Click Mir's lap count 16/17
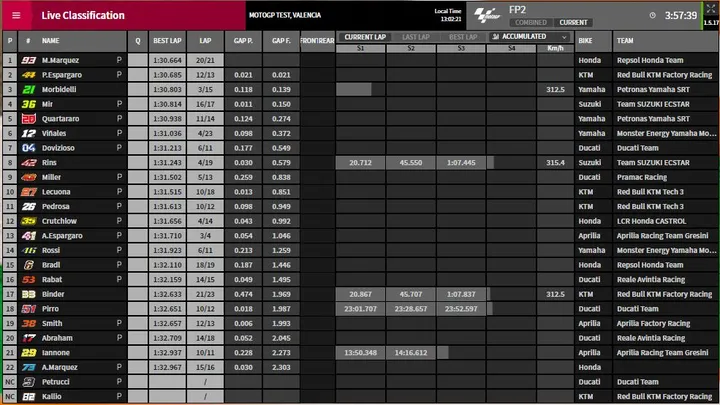Viewport: 720px width, 405px height. 205,104
